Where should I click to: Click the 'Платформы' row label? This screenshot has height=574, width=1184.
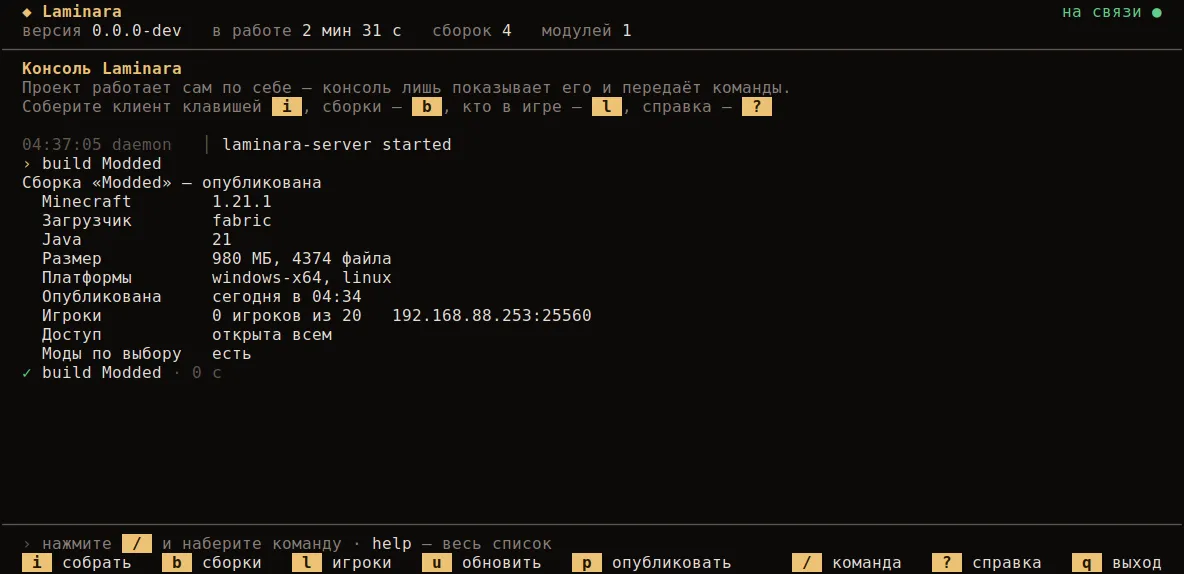(87, 277)
